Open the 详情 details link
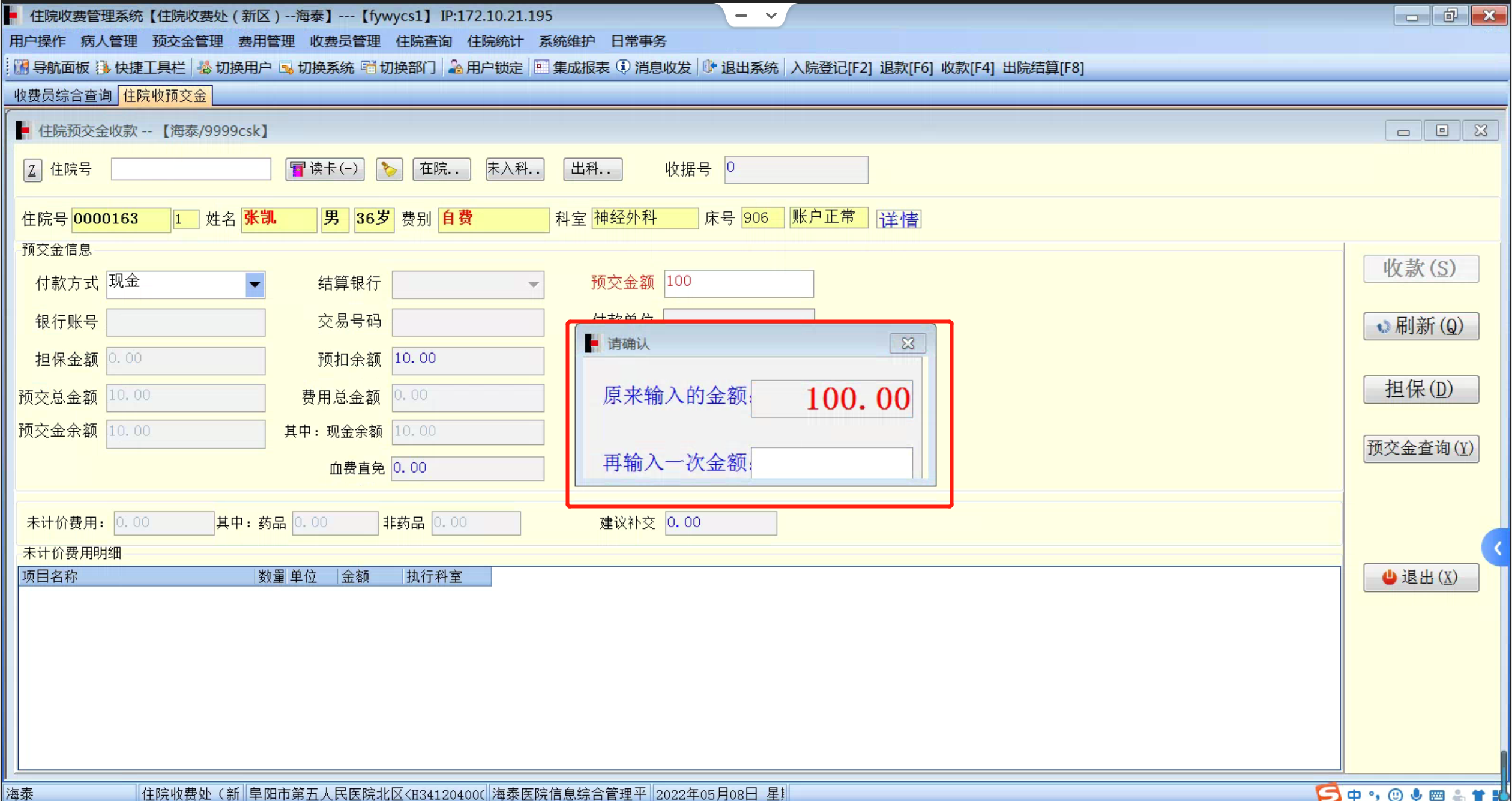 point(898,219)
